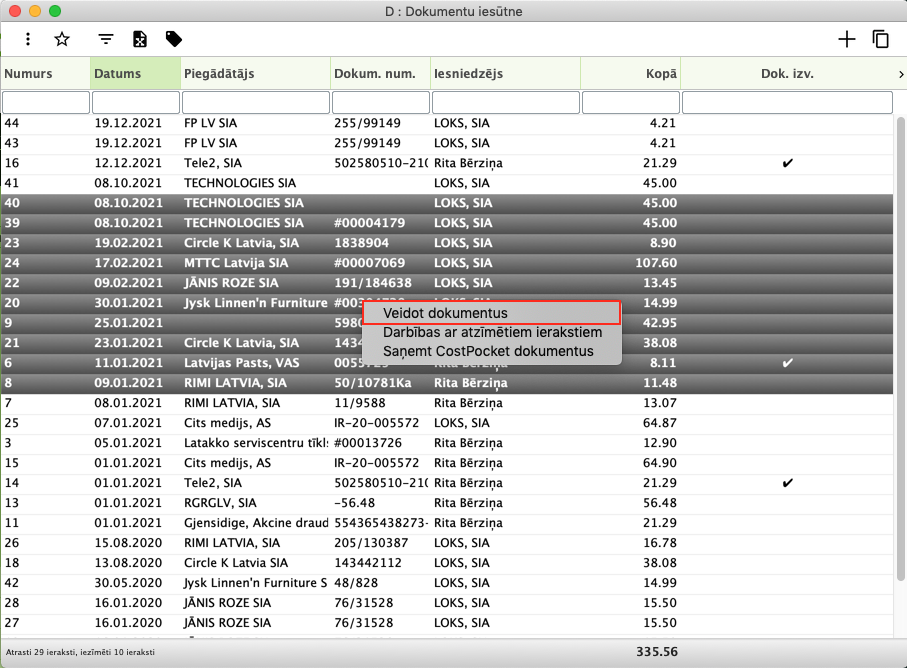The width and height of the screenshot is (907, 668).
Task: Sort by Dokum. num. column header
Action: click(x=381, y=73)
